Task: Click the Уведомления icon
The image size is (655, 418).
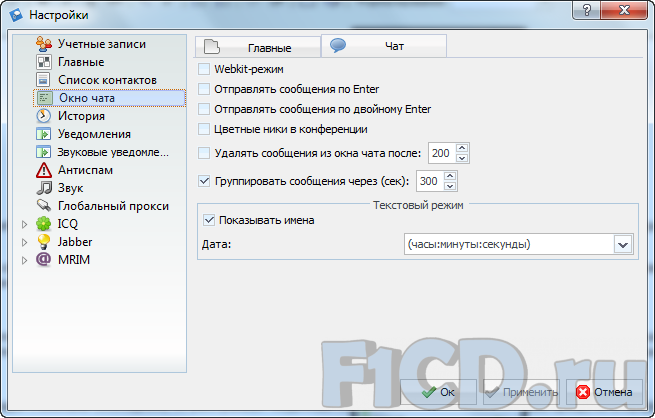Action: coord(43,134)
